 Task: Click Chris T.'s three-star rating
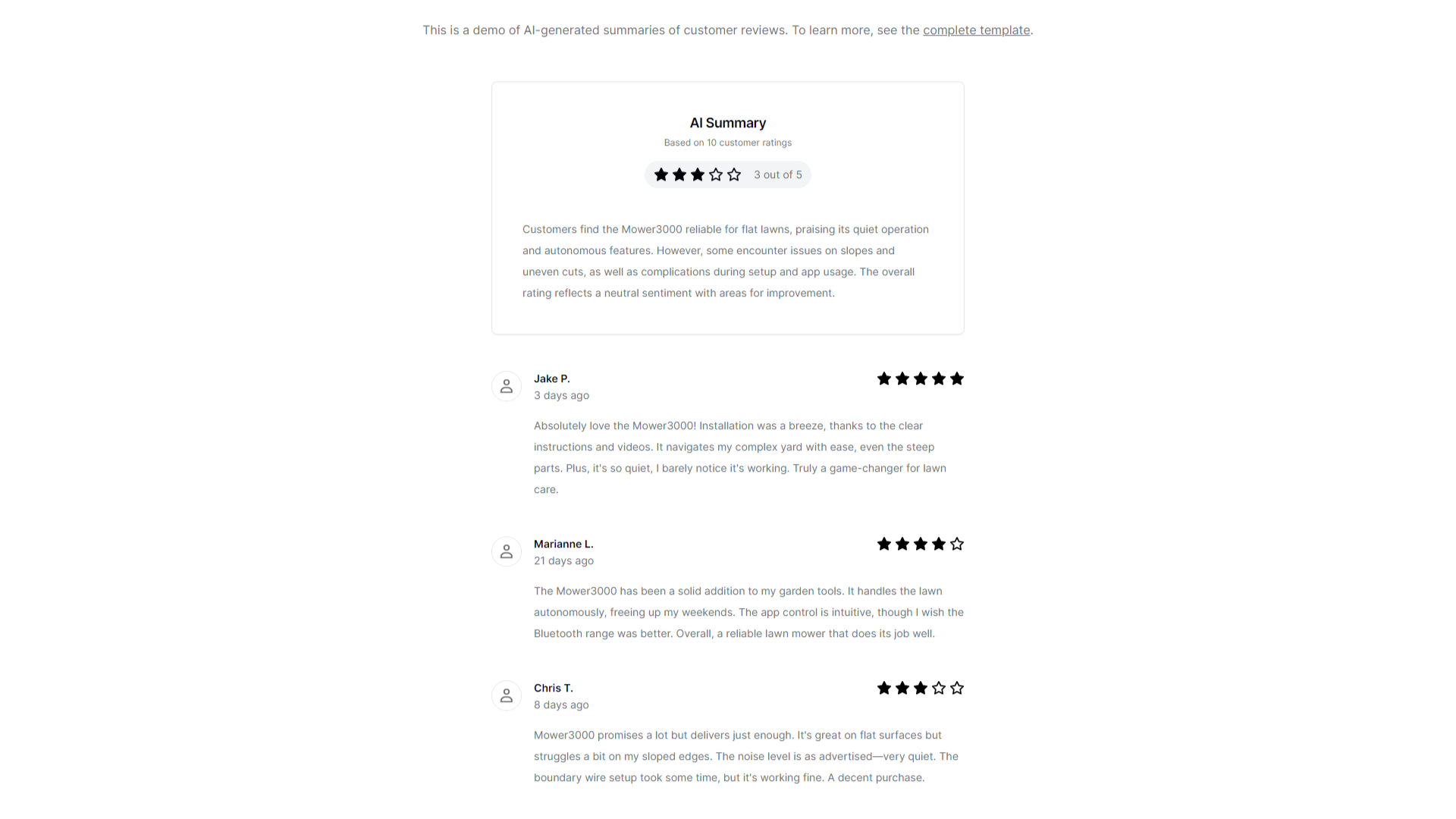pyautogui.click(x=920, y=689)
